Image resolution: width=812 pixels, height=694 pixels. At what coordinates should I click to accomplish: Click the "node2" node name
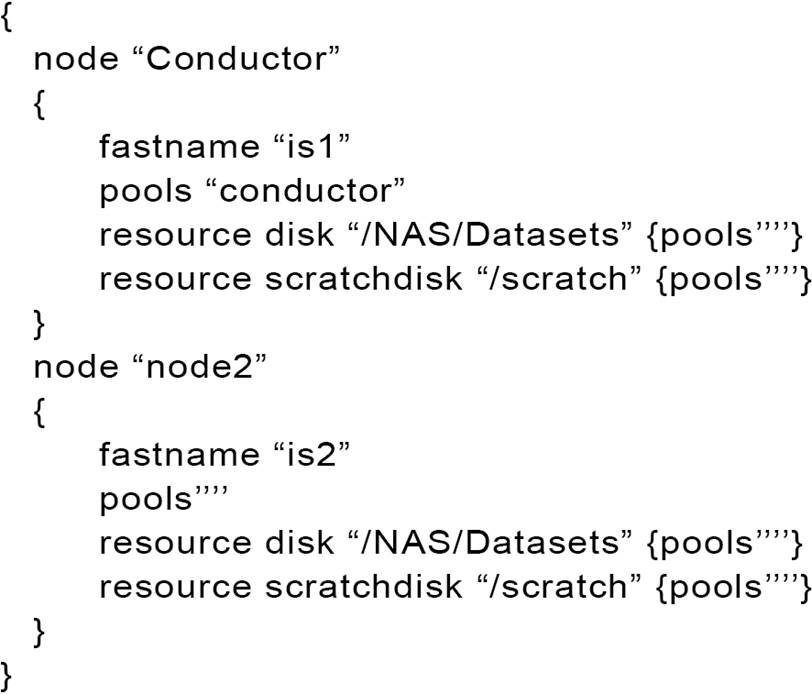(x=199, y=367)
